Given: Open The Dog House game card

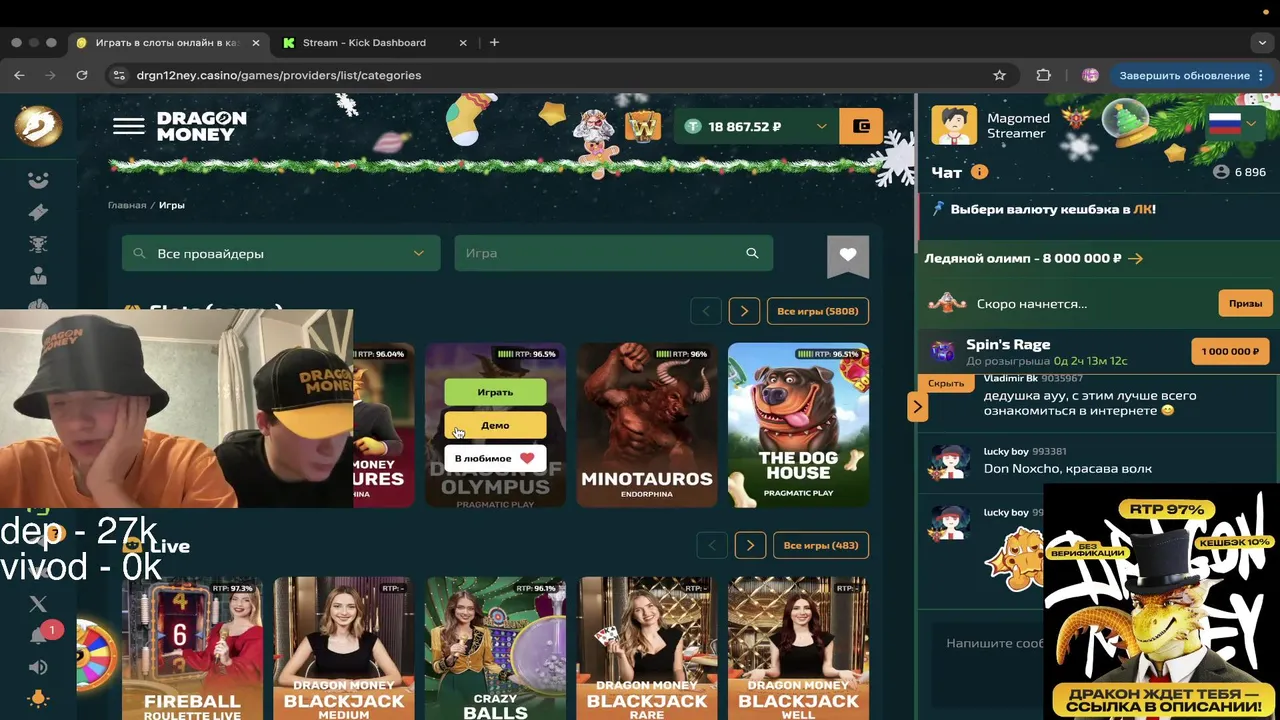Looking at the screenshot, I should tap(798, 425).
